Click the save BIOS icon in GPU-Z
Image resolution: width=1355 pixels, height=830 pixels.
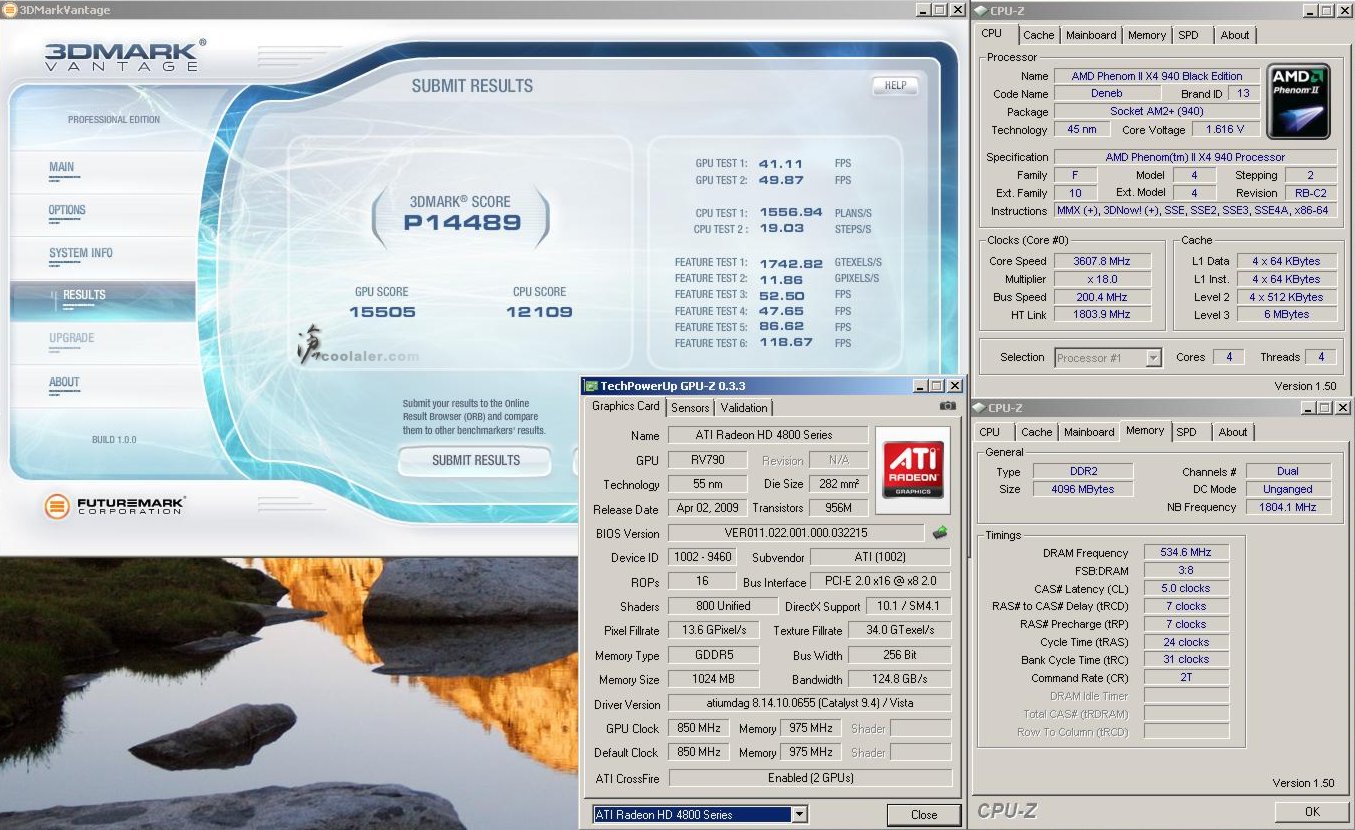pos(940,532)
